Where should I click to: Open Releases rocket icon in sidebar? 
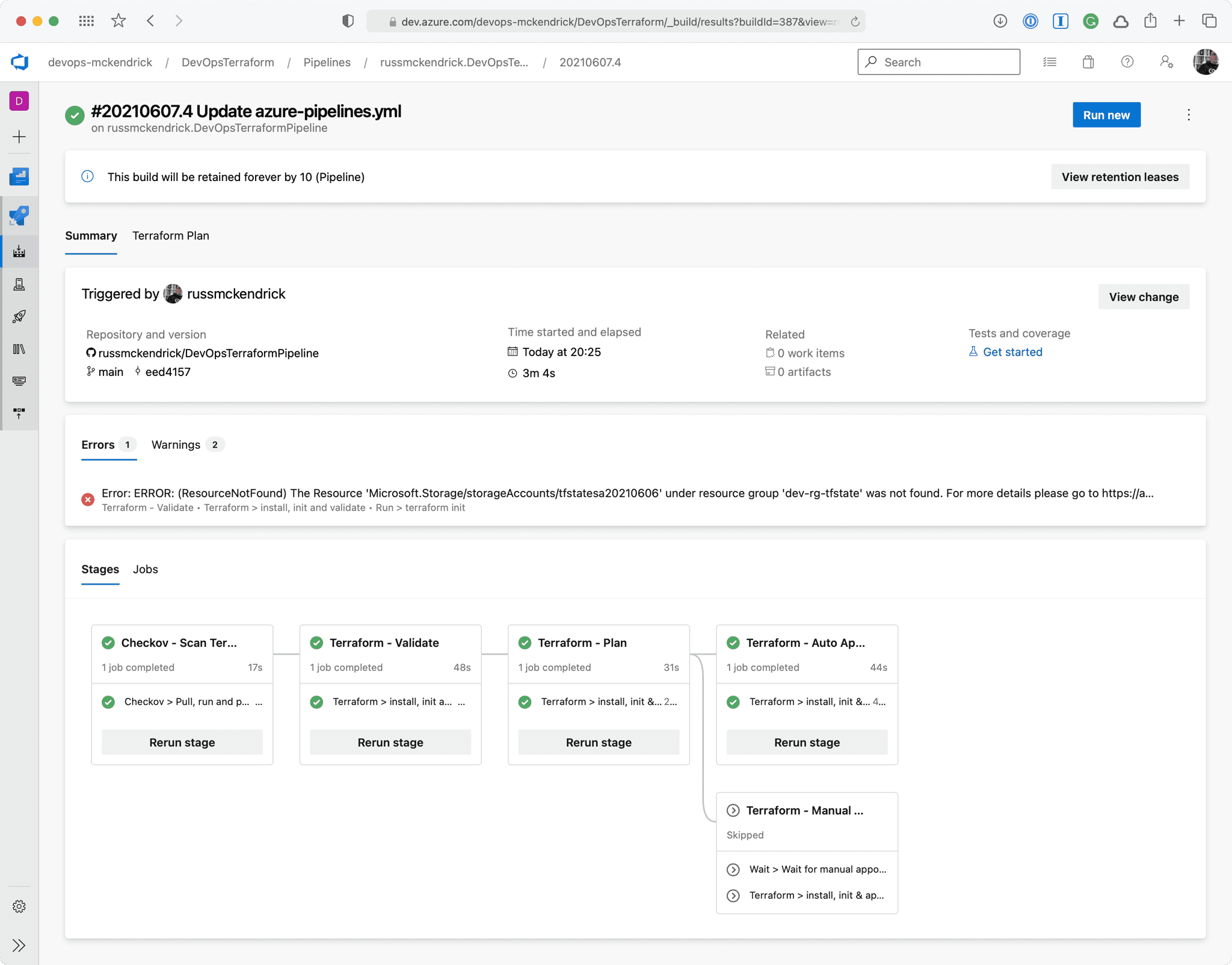[19, 316]
